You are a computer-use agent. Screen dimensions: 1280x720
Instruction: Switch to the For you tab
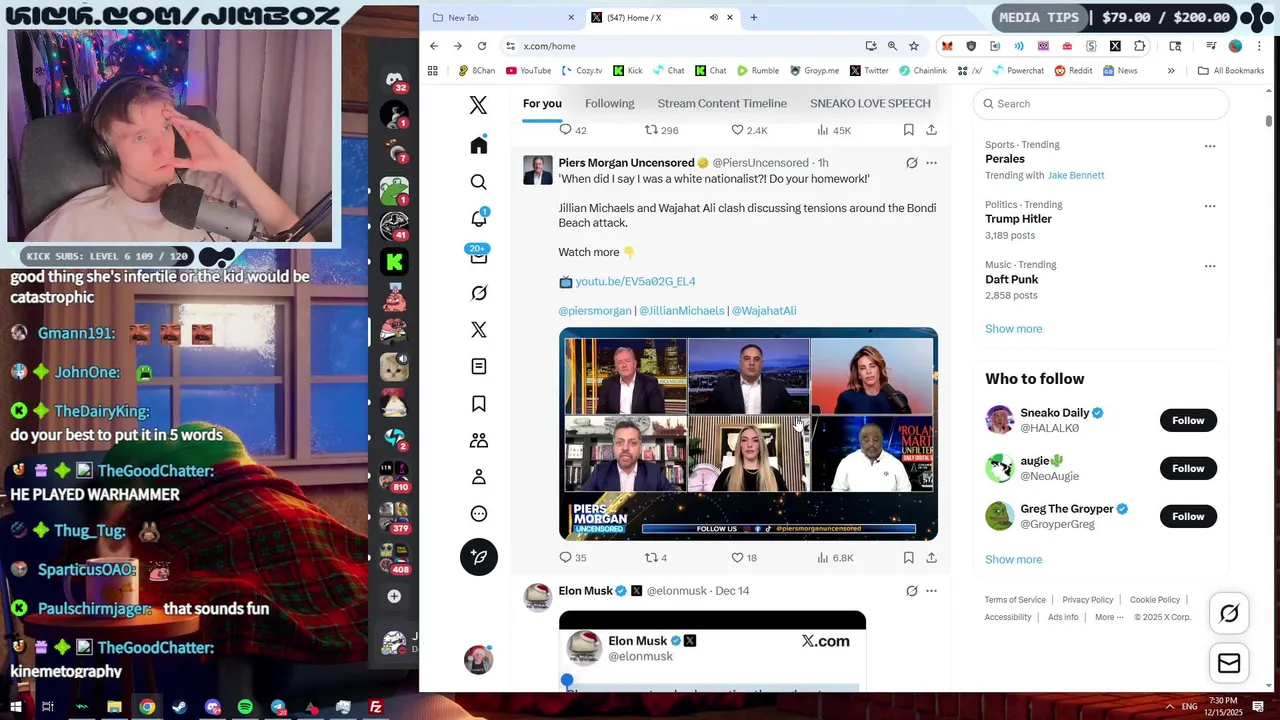click(x=542, y=104)
